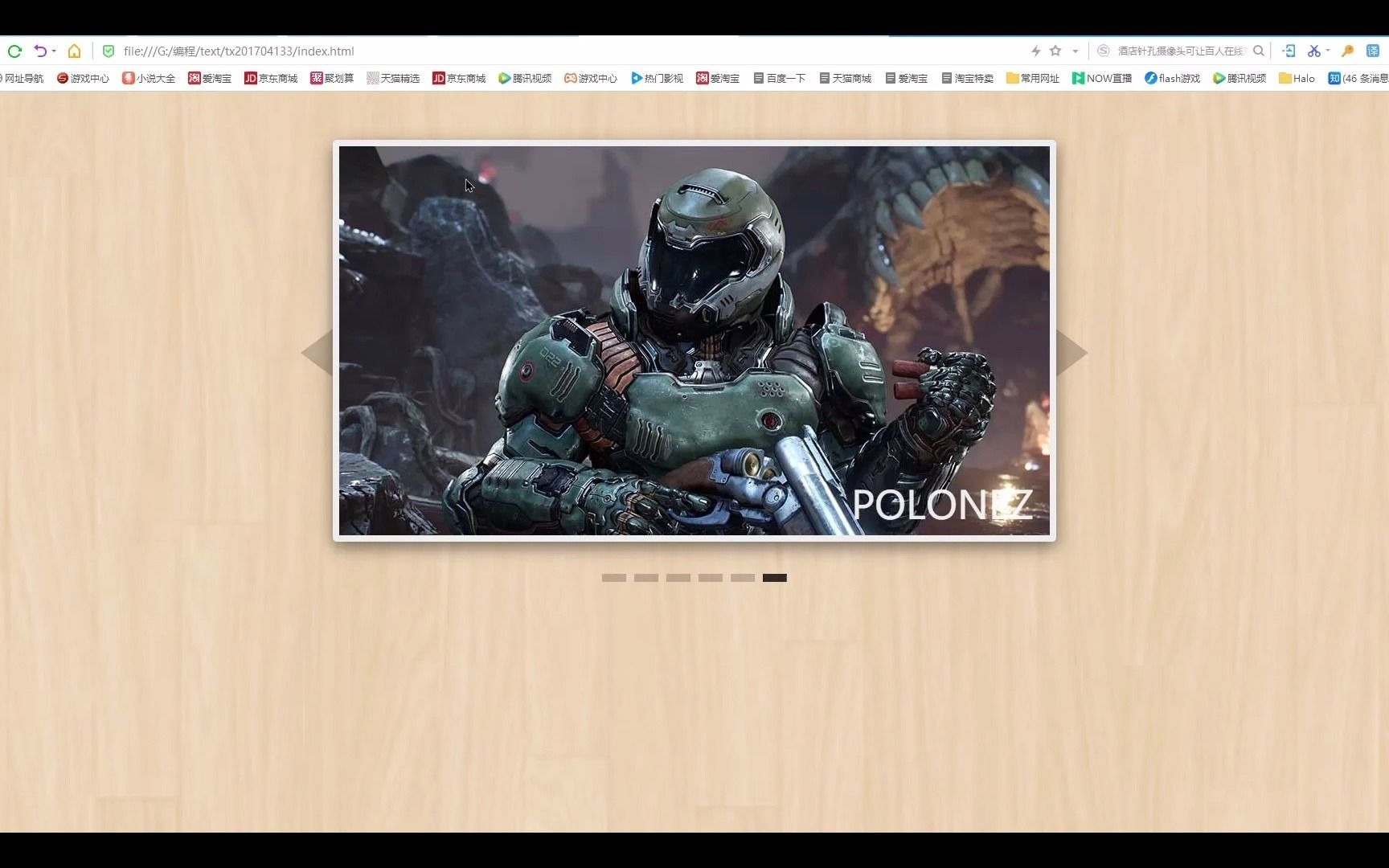Open the NOW直播 bookmark
The image size is (1389, 868).
1102,79
